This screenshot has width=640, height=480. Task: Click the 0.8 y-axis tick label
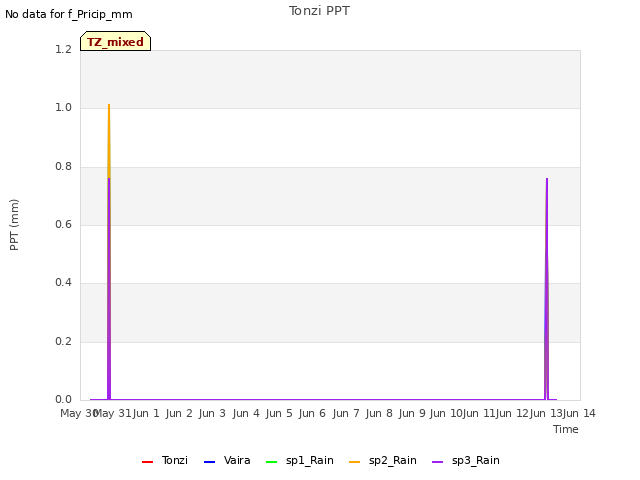tap(63, 167)
